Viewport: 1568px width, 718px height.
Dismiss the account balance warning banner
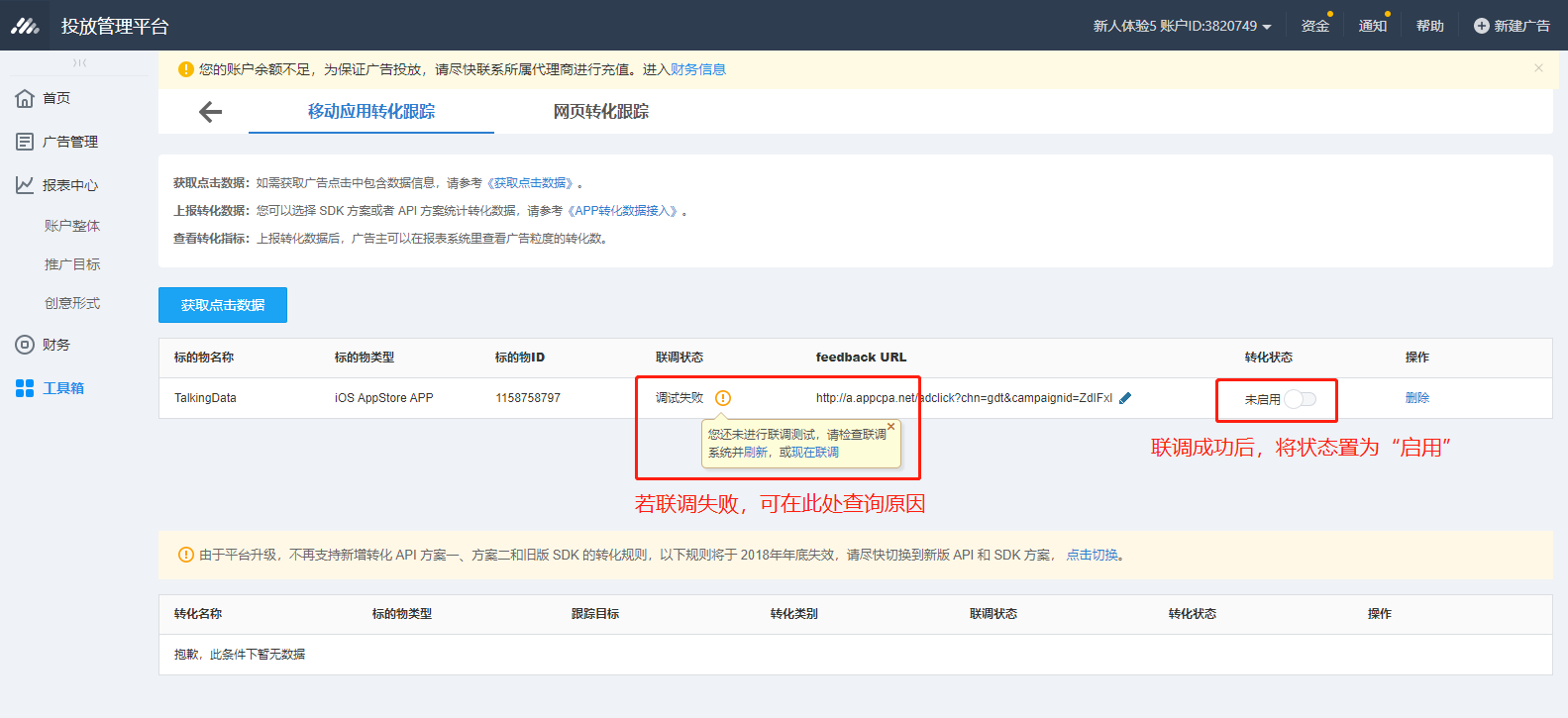tap(1538, 68)
